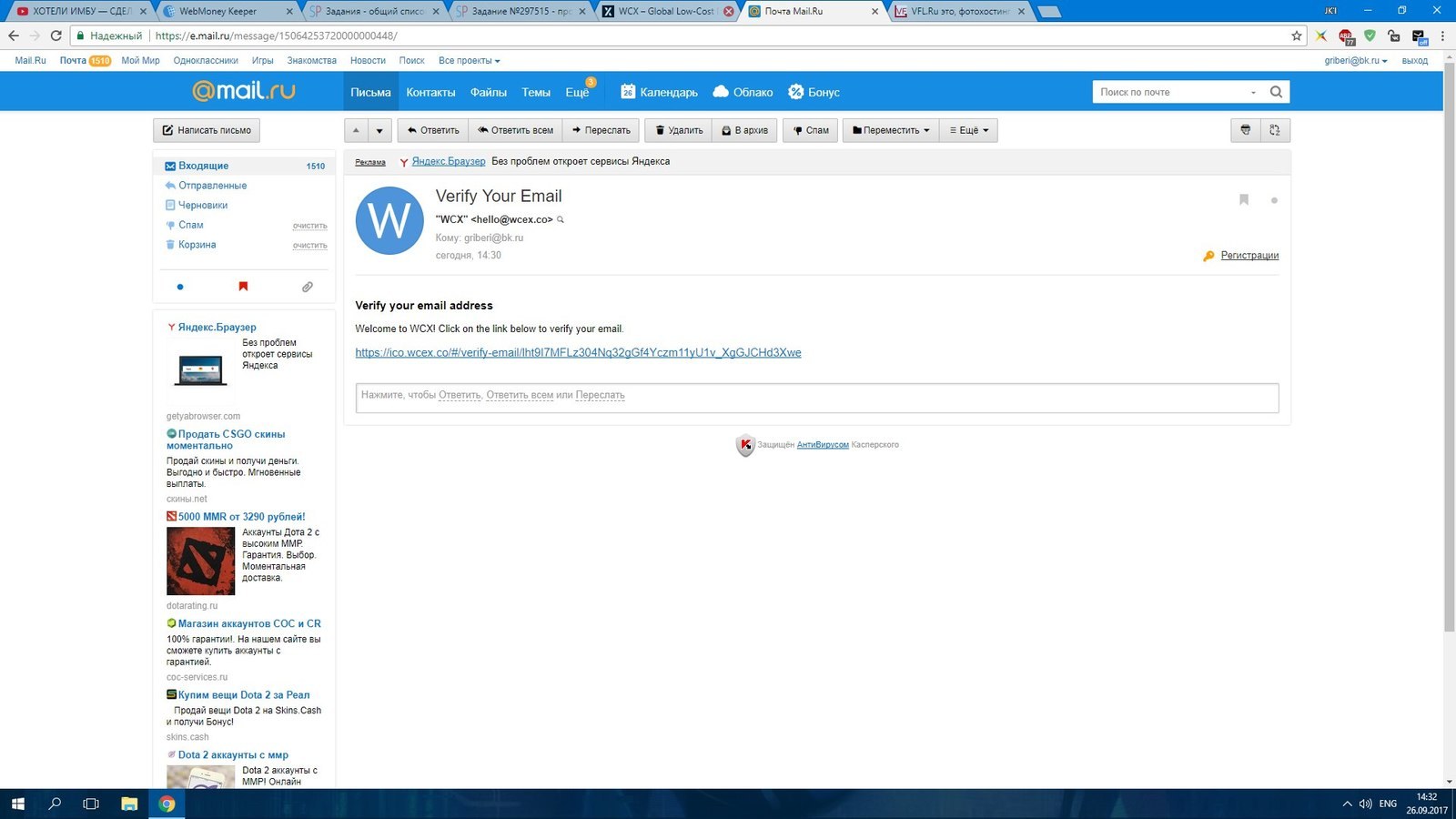Screen dimensions: 1456x819
Task: Open File Explorer from the taskbar
Action: (129, 804)
